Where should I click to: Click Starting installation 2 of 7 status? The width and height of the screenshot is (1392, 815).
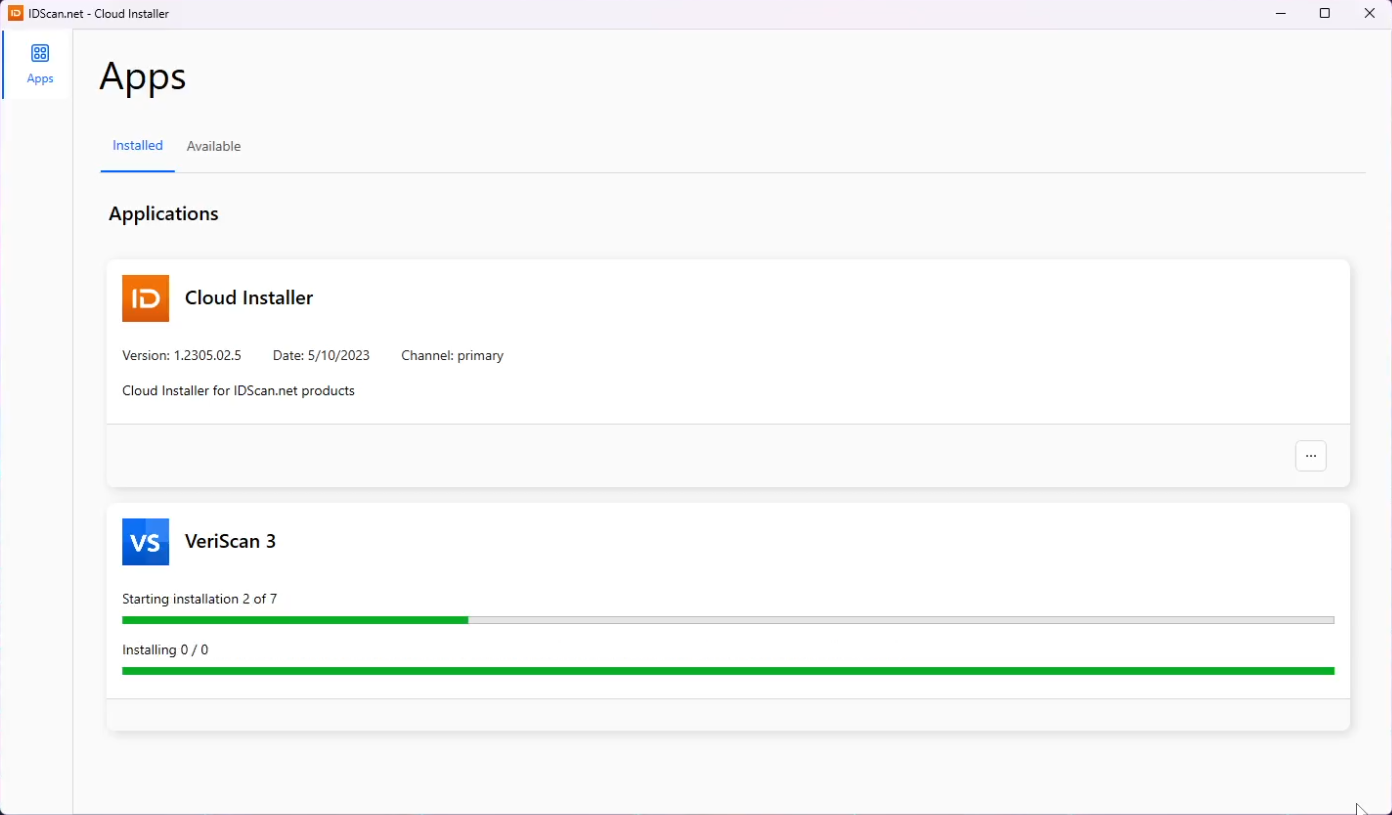(x=199, y=599)
